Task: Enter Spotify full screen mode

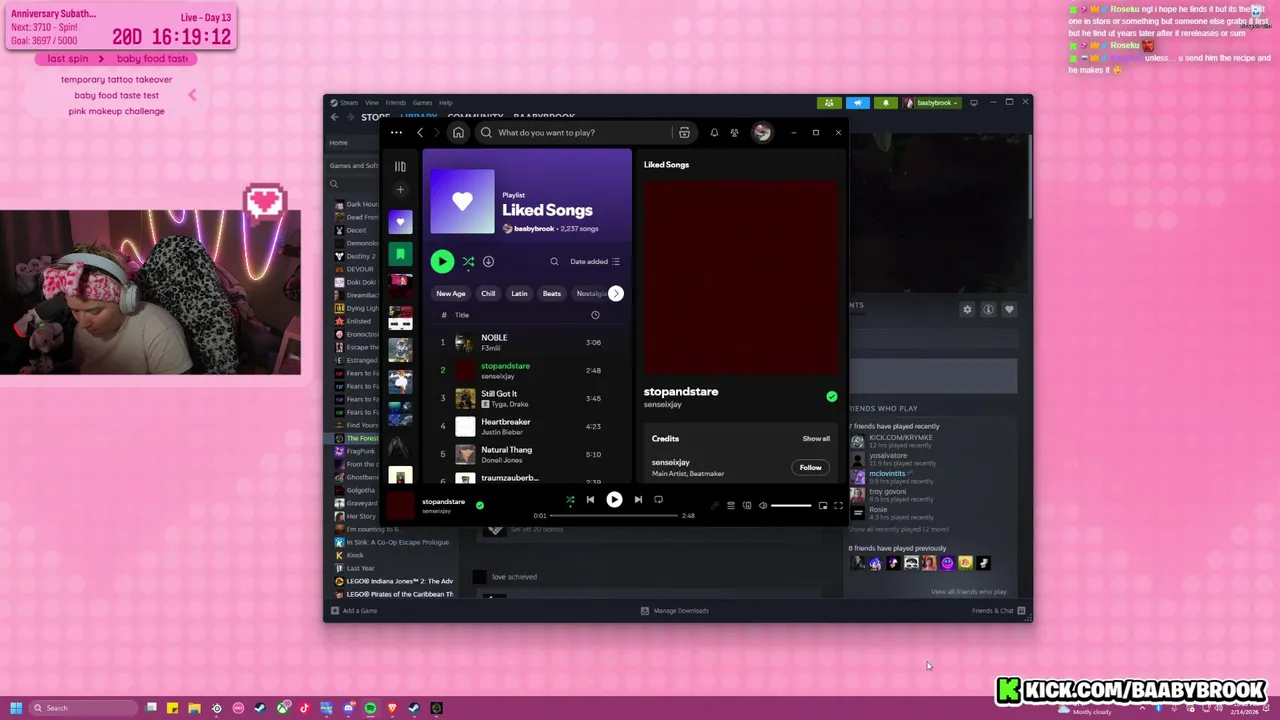Action: (x=838, y=506)
